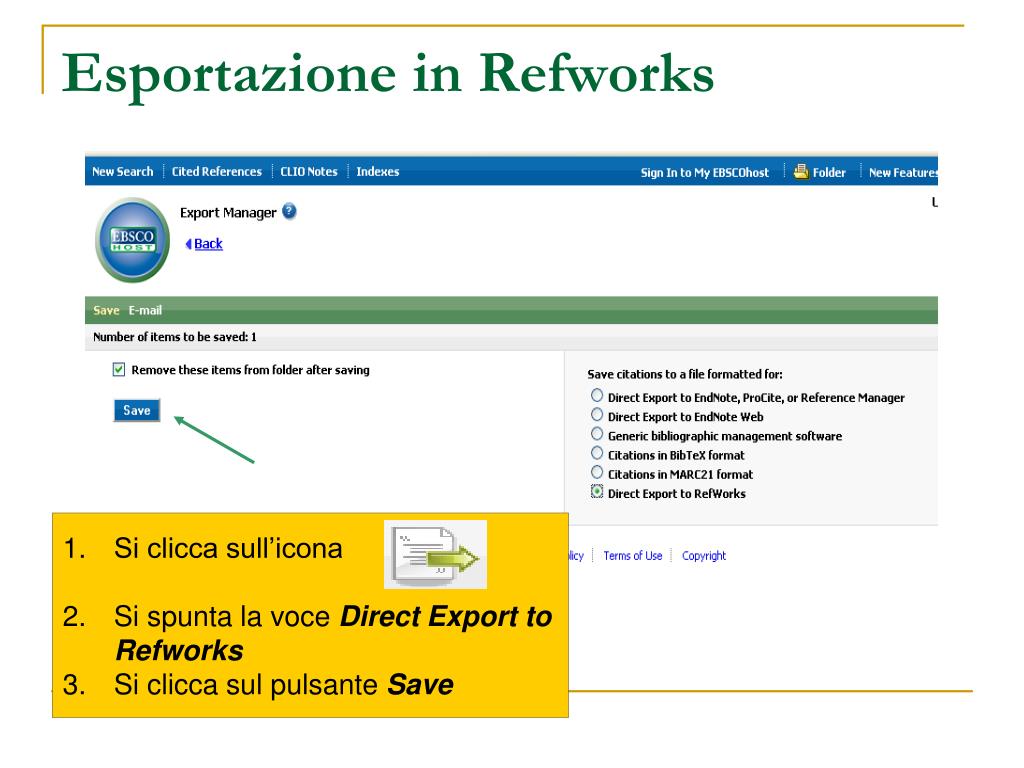Switch to the E-mail tab
This screenshot has height=768, width=1024.
145,310
